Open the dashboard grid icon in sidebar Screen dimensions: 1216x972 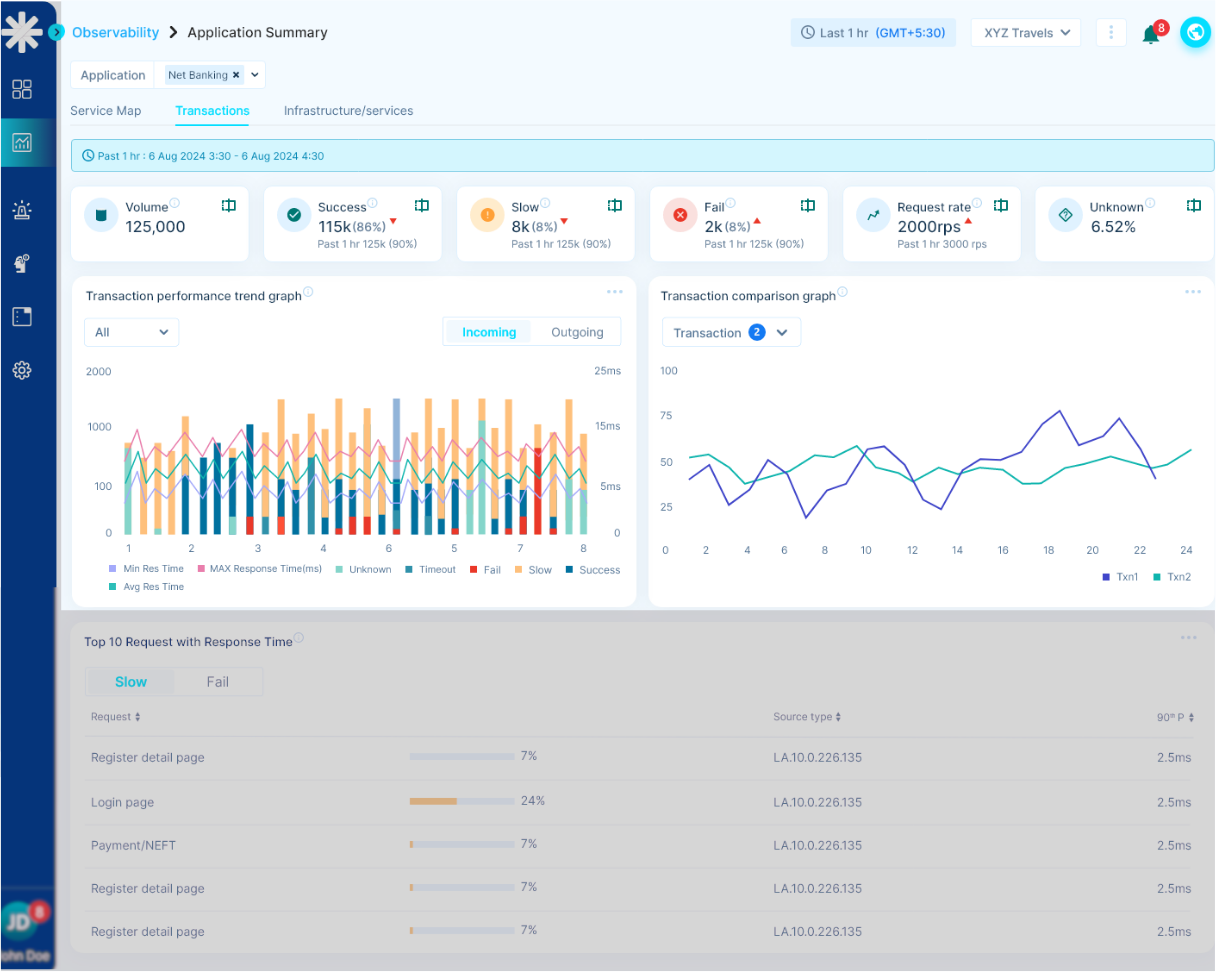[22, 89]
